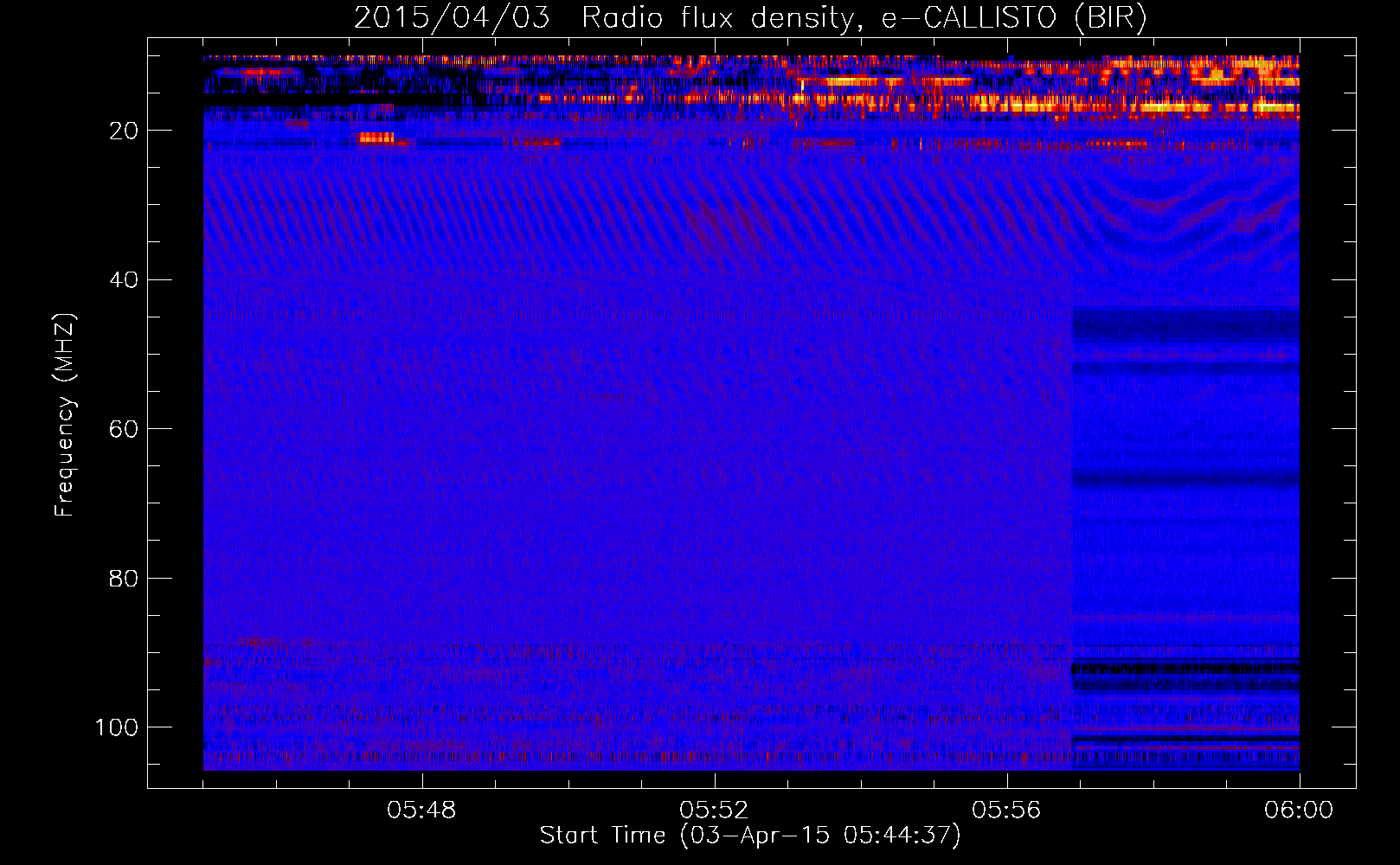1400x865 pixels.
Task: Click the 'Start Time (03-Apr-15 05:44:37)' axis label
Action: coord(750,836)
